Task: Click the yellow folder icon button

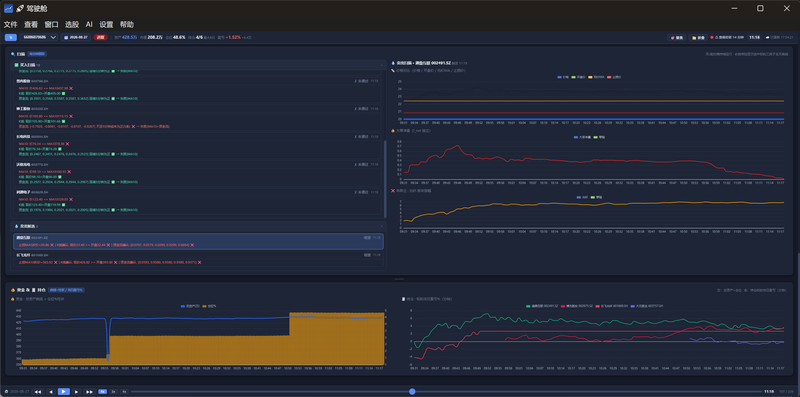Action: click(x=698, y=37)
